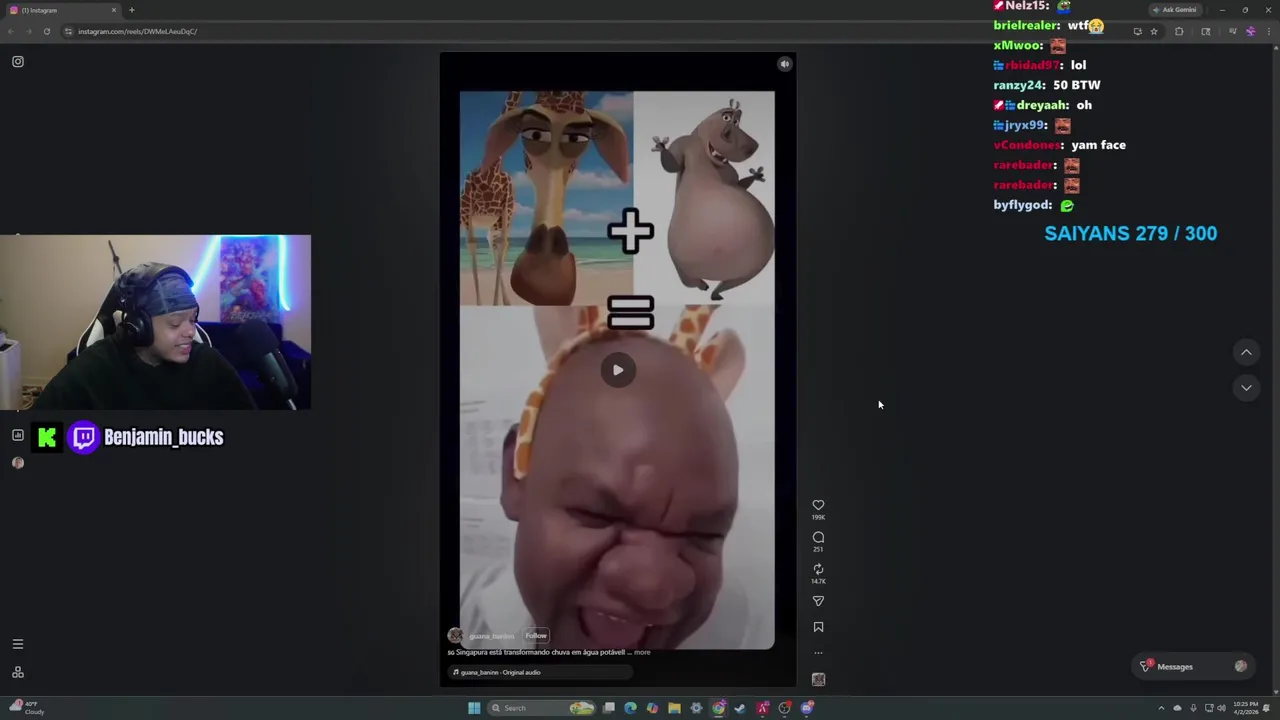Viewport: 1280px width, 720px height.
Task: View site information icon in address bar
Action: (69, 32)
